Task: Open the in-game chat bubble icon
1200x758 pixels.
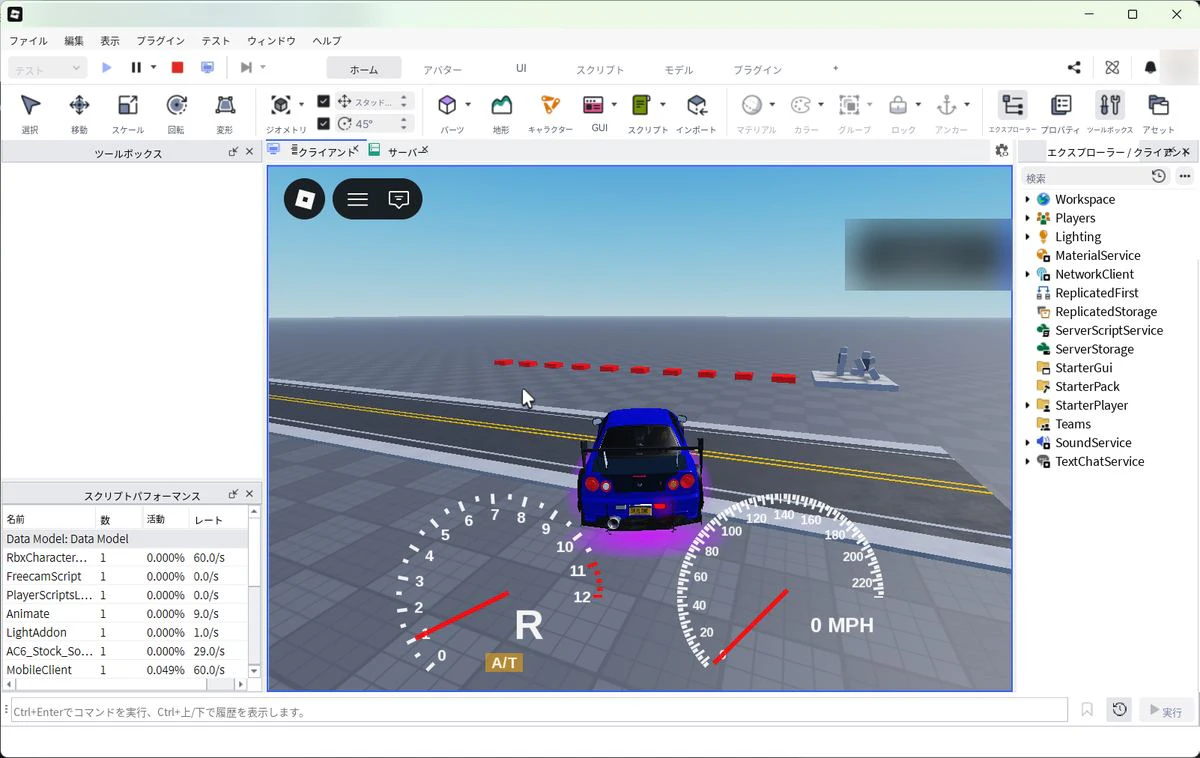Action: pyautogui.click(x=399, y=199)
